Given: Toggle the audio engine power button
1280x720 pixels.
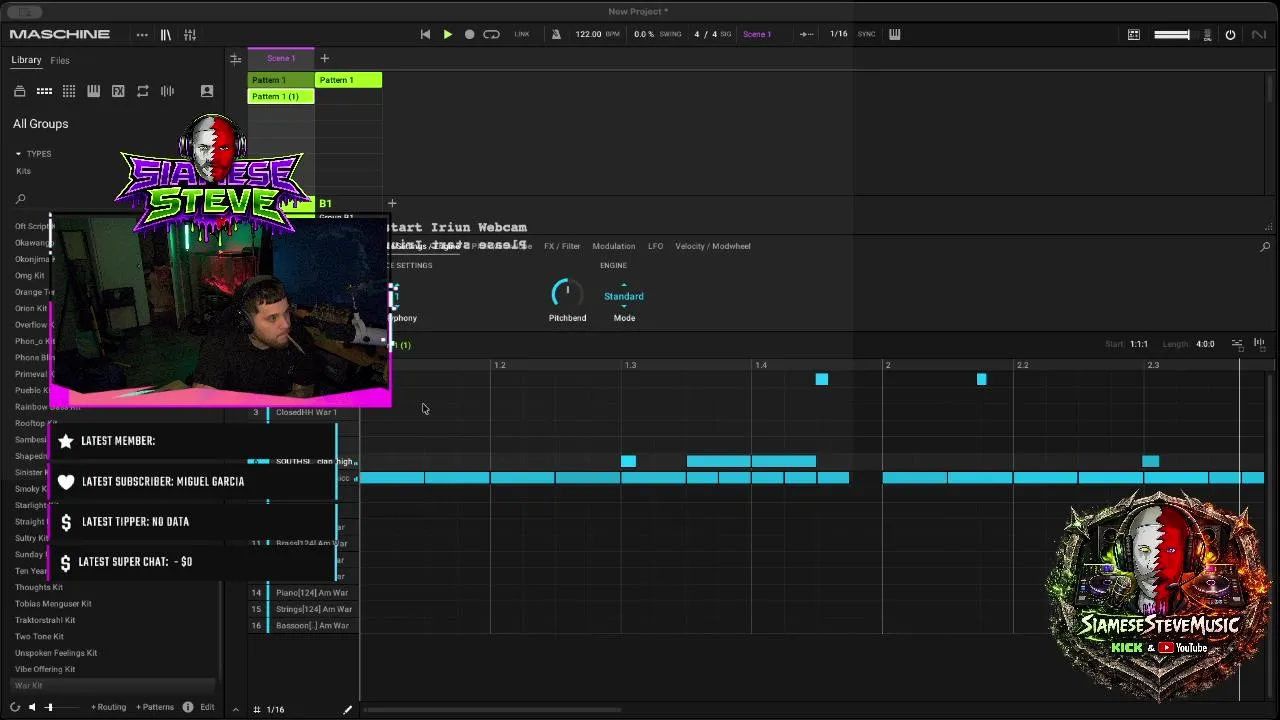Looking at the screenshot, I should 1230,34.
